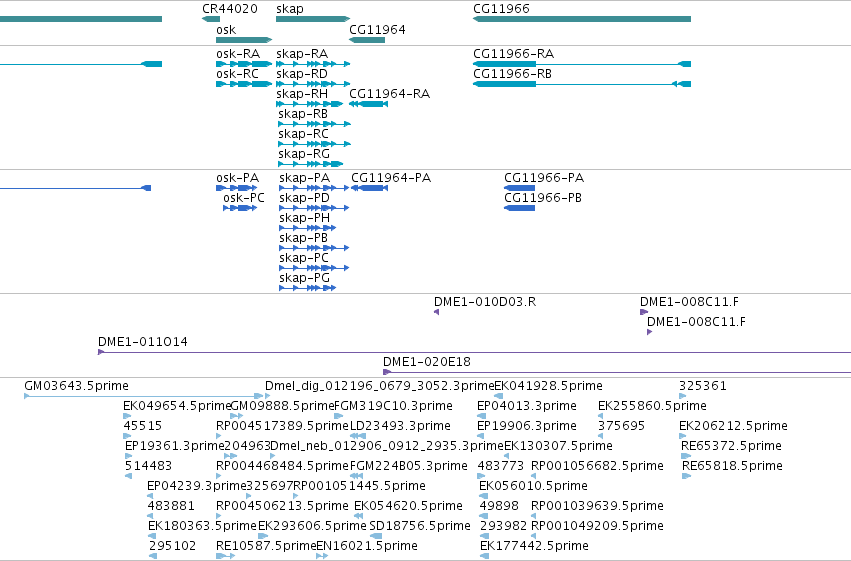Open transcript skap-RA

[302, 54]
